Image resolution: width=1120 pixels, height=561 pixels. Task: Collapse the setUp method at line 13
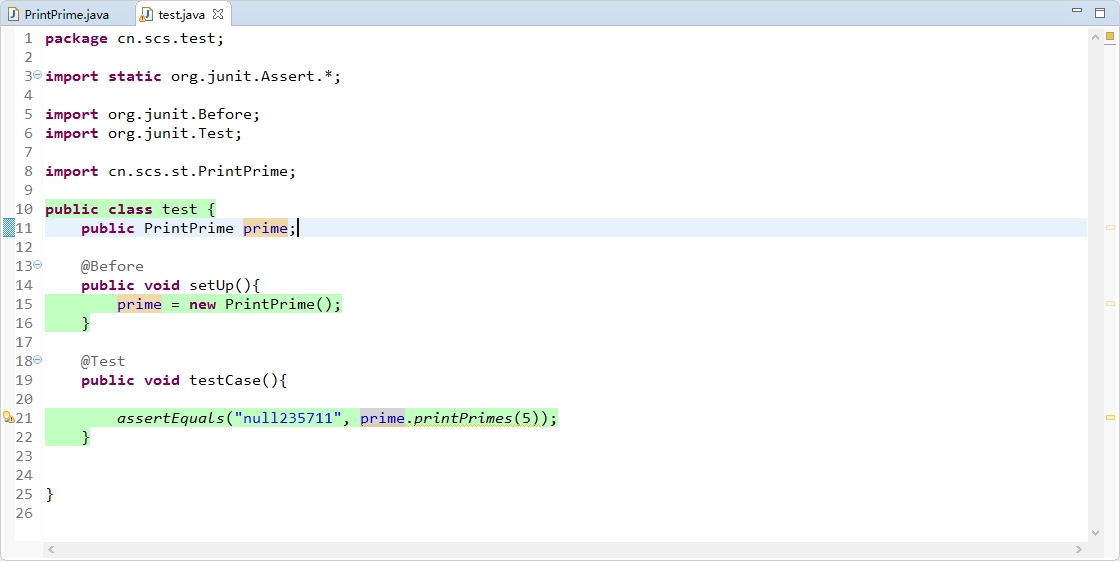[37, 264]
